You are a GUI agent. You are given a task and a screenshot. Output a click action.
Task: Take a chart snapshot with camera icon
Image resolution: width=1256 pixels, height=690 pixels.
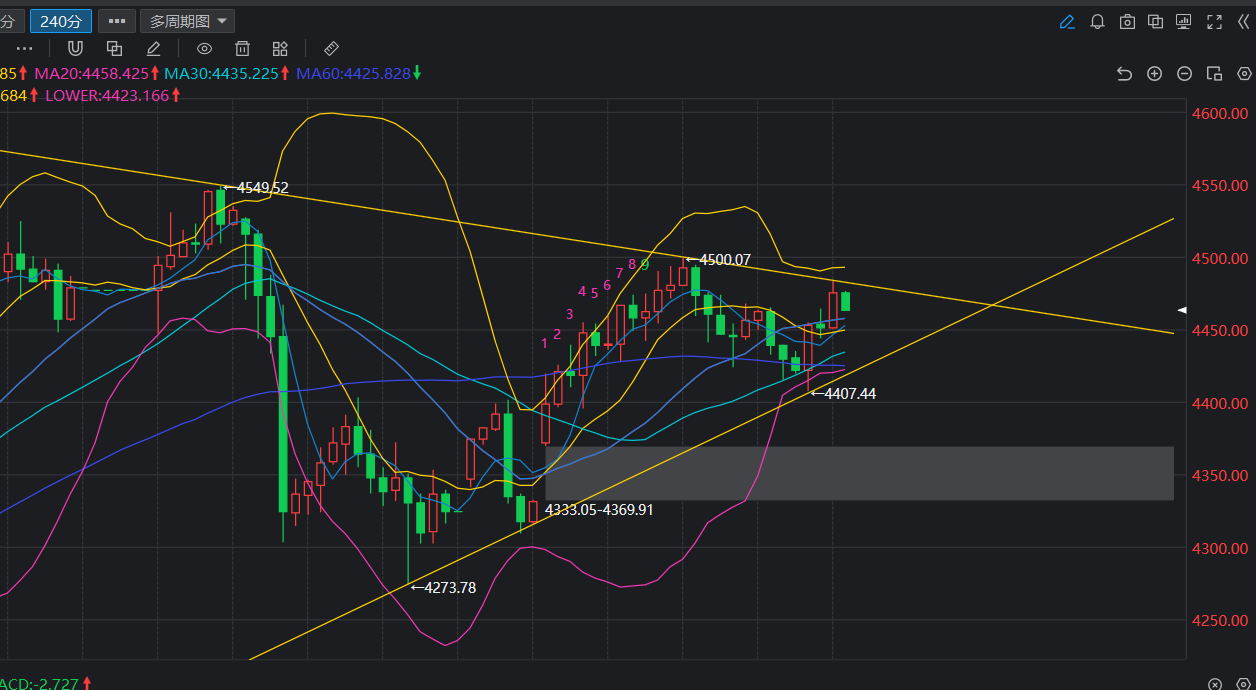point(1127,21)
